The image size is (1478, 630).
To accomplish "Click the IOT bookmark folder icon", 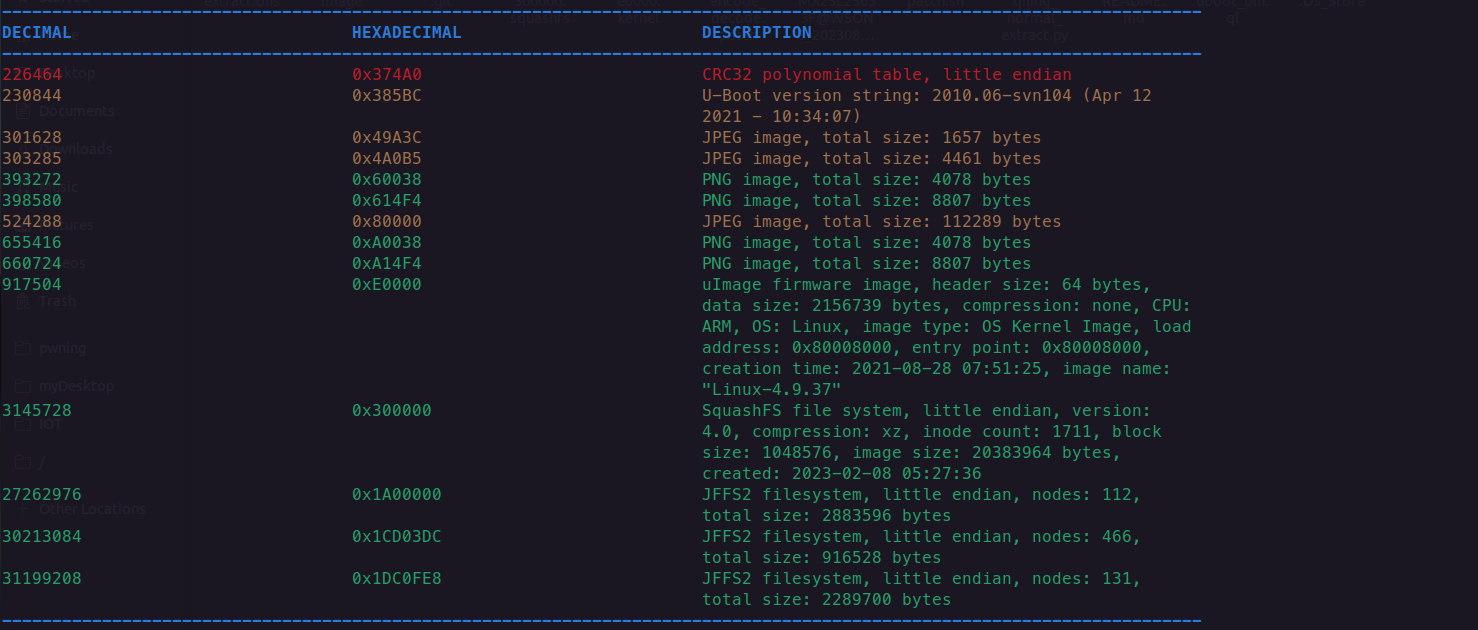I will coord(22,424).
